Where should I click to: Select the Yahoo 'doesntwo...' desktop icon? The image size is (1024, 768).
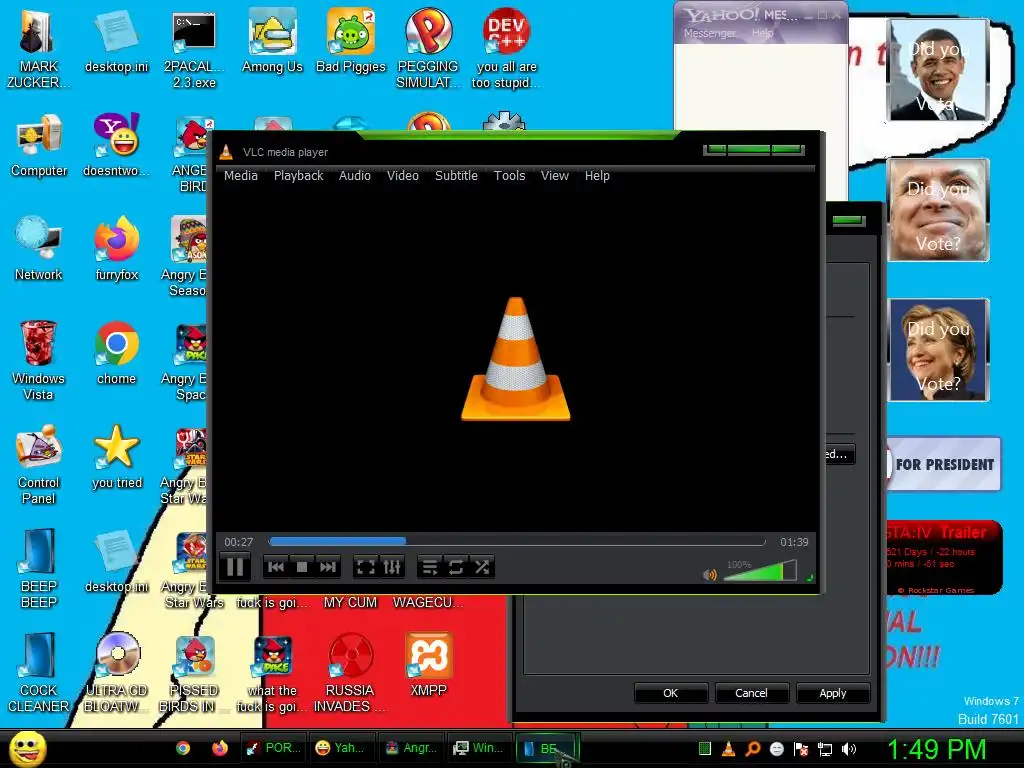116,146
